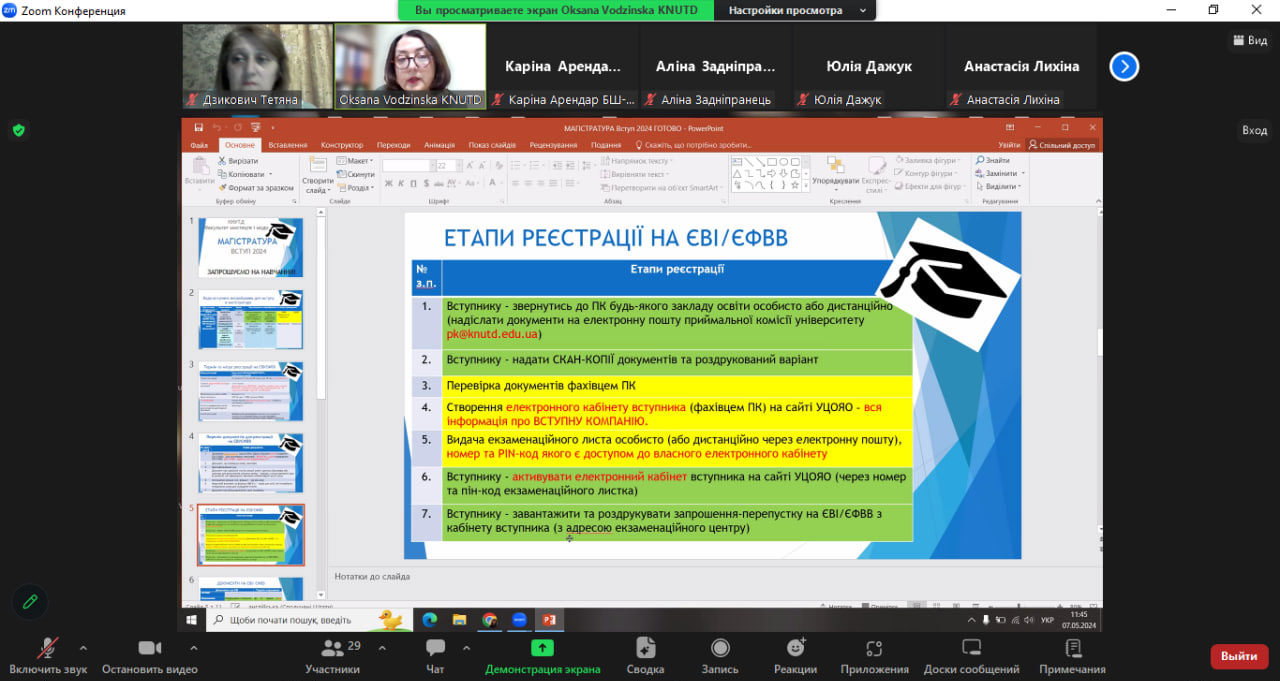This screenshot has width=1280, height=681.
Task: Click the Windows Start button in shared screen
Action: pos(192,620)
